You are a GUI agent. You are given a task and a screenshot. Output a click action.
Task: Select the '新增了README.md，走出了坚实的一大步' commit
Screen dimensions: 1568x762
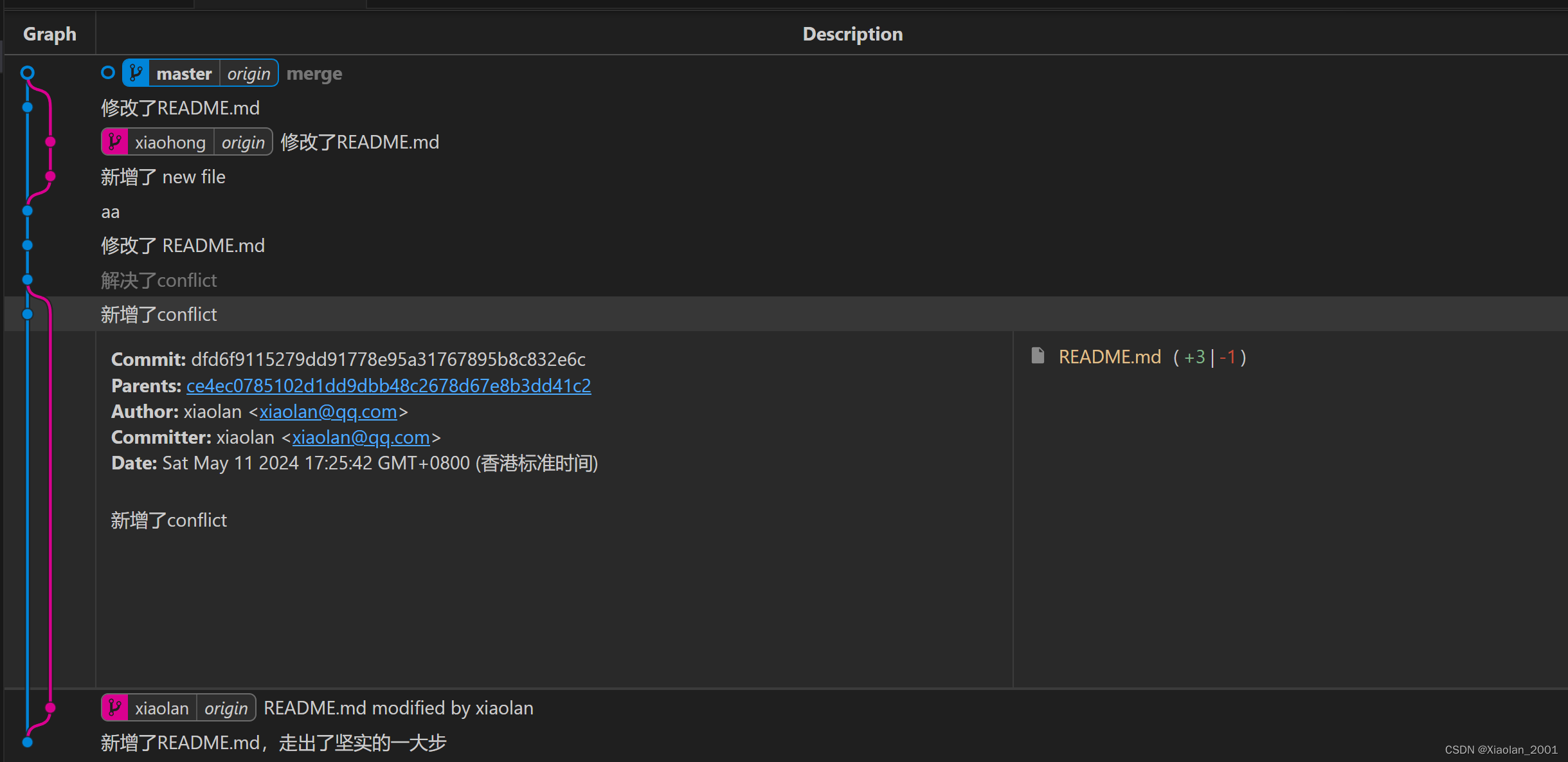coord(786,743)
